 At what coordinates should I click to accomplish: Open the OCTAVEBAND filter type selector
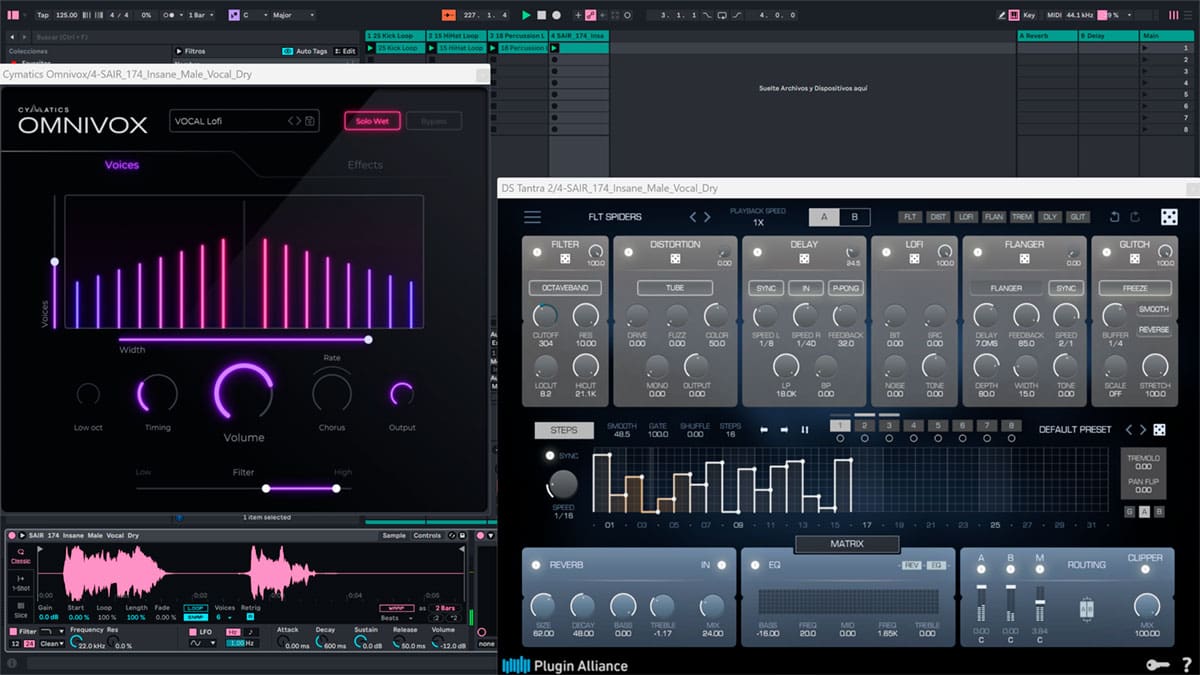click(x=565, y=288)
